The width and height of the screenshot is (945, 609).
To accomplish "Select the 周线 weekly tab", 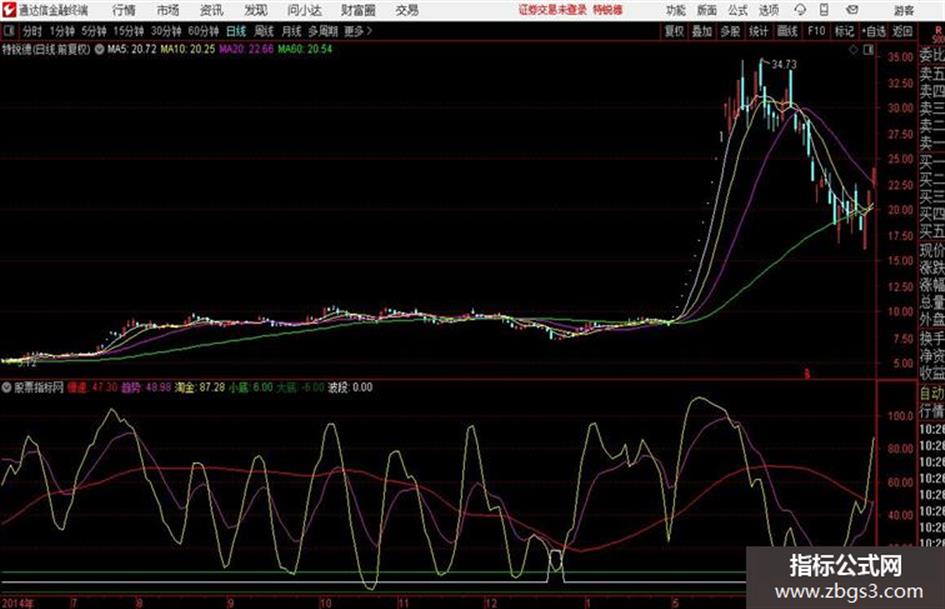I will (x=264, y=31).
